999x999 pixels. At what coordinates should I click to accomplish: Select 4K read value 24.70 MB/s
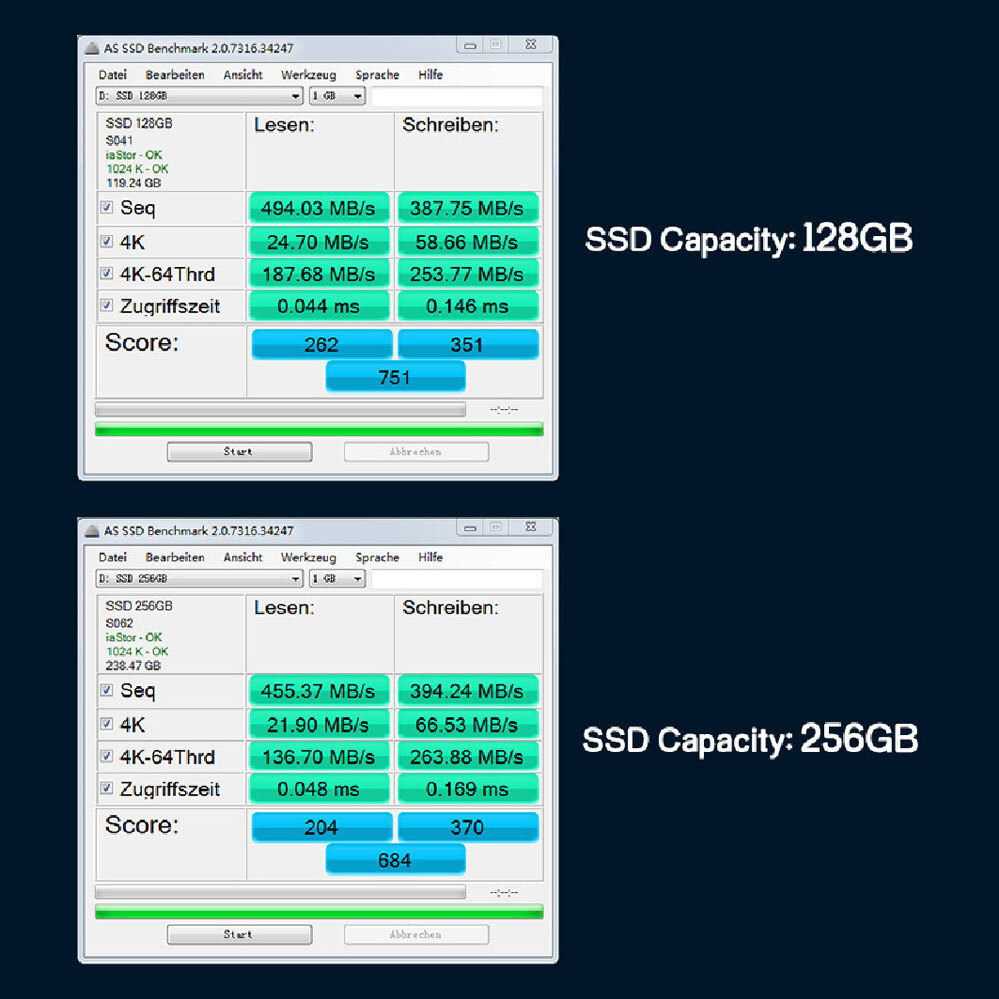click(319, 242)
